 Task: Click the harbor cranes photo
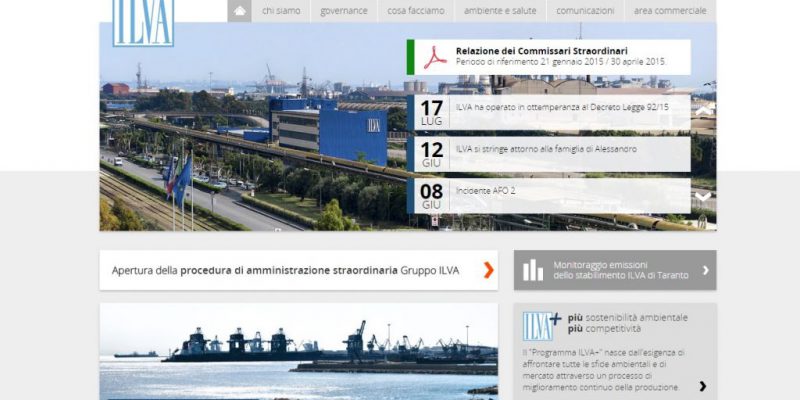coord(298,352)
